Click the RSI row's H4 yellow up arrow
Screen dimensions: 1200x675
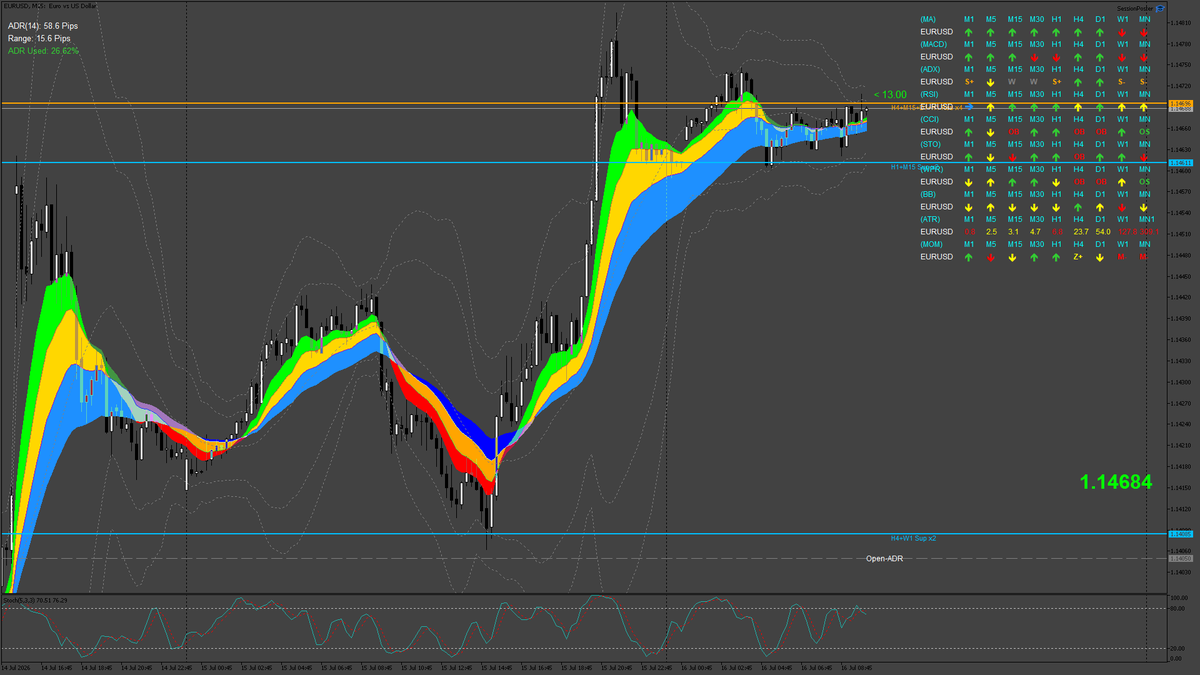[1078, 107]
